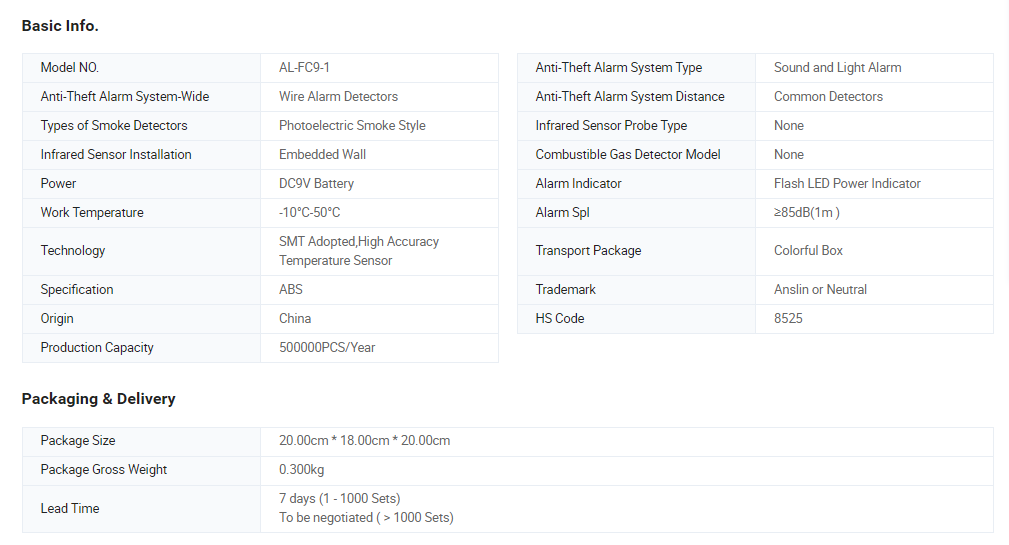Click the ≥85dB(1m) alarm SPL value

tap(806, 213)
